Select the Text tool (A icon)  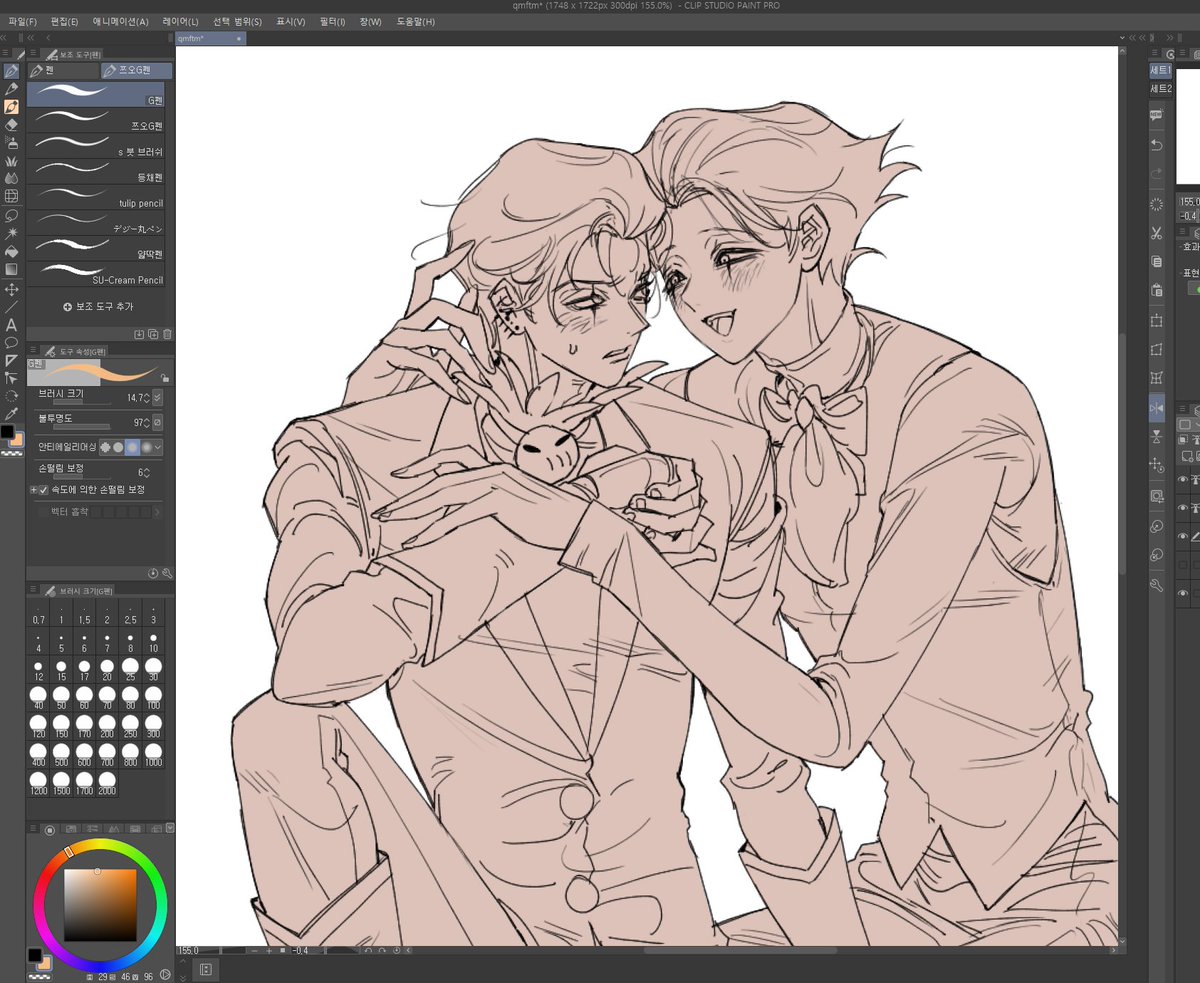tap(11, 325)
